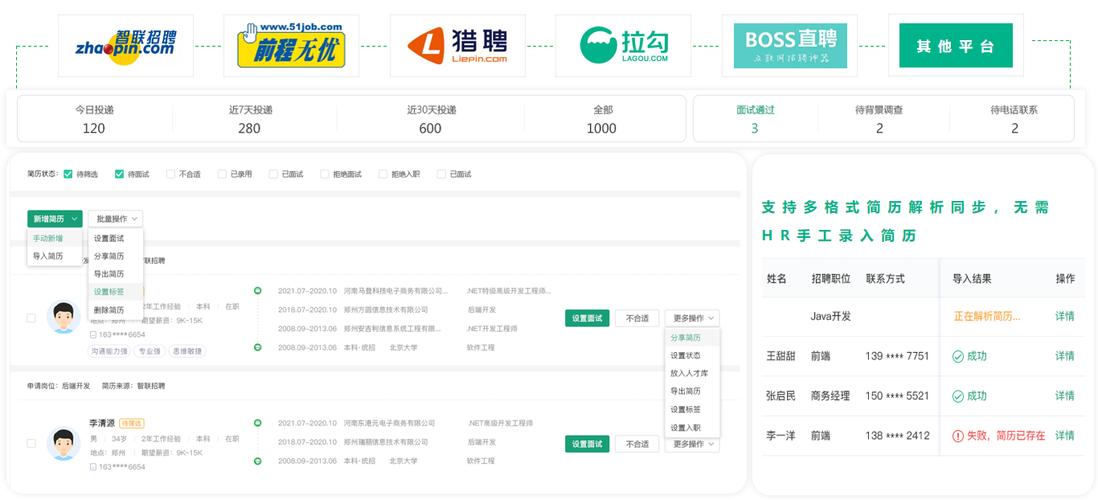Open the Zhaopin 智联招聘 platform logo
The width and height of the screenshot is (1098, 500).
point(125,46)
